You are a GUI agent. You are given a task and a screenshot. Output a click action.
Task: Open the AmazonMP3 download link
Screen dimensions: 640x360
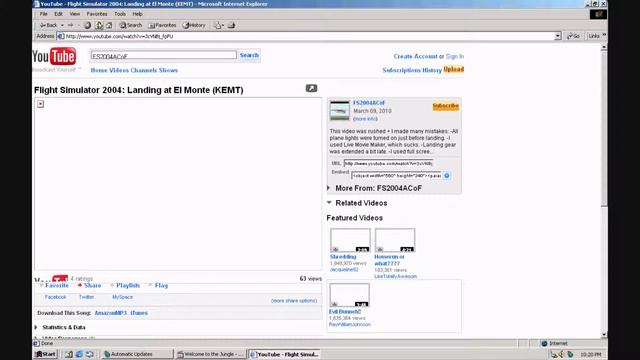(x=111, y=313)
